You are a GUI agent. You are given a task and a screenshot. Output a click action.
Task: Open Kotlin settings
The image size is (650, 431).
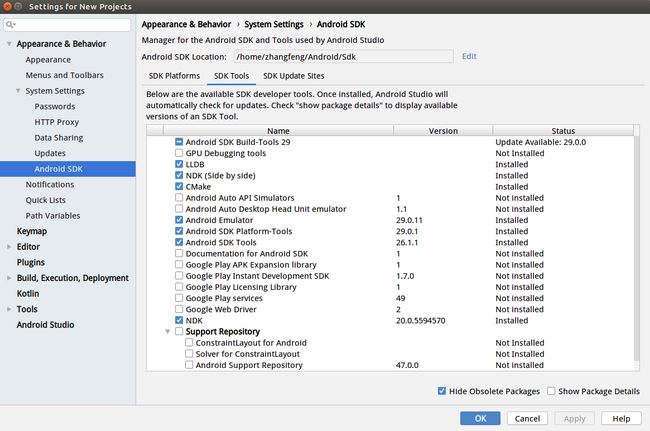[28, 293]
